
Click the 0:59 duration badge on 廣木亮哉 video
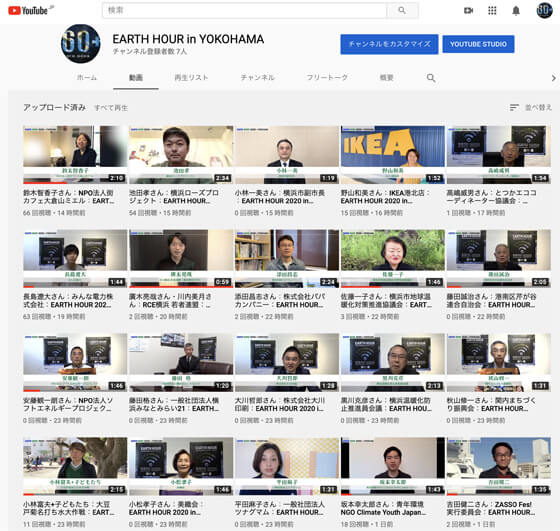coord(222,282)
